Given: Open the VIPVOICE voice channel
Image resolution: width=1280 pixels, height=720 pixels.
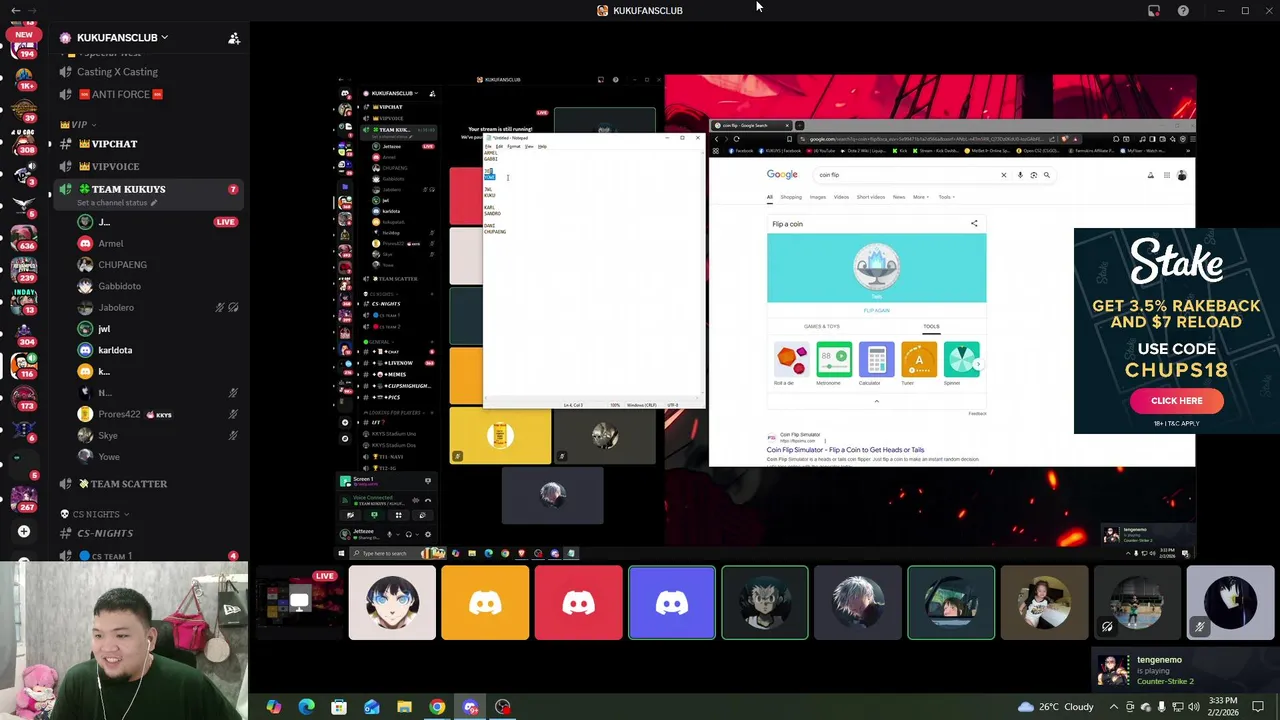Looking at the screenshot, I should click(115, 166).
